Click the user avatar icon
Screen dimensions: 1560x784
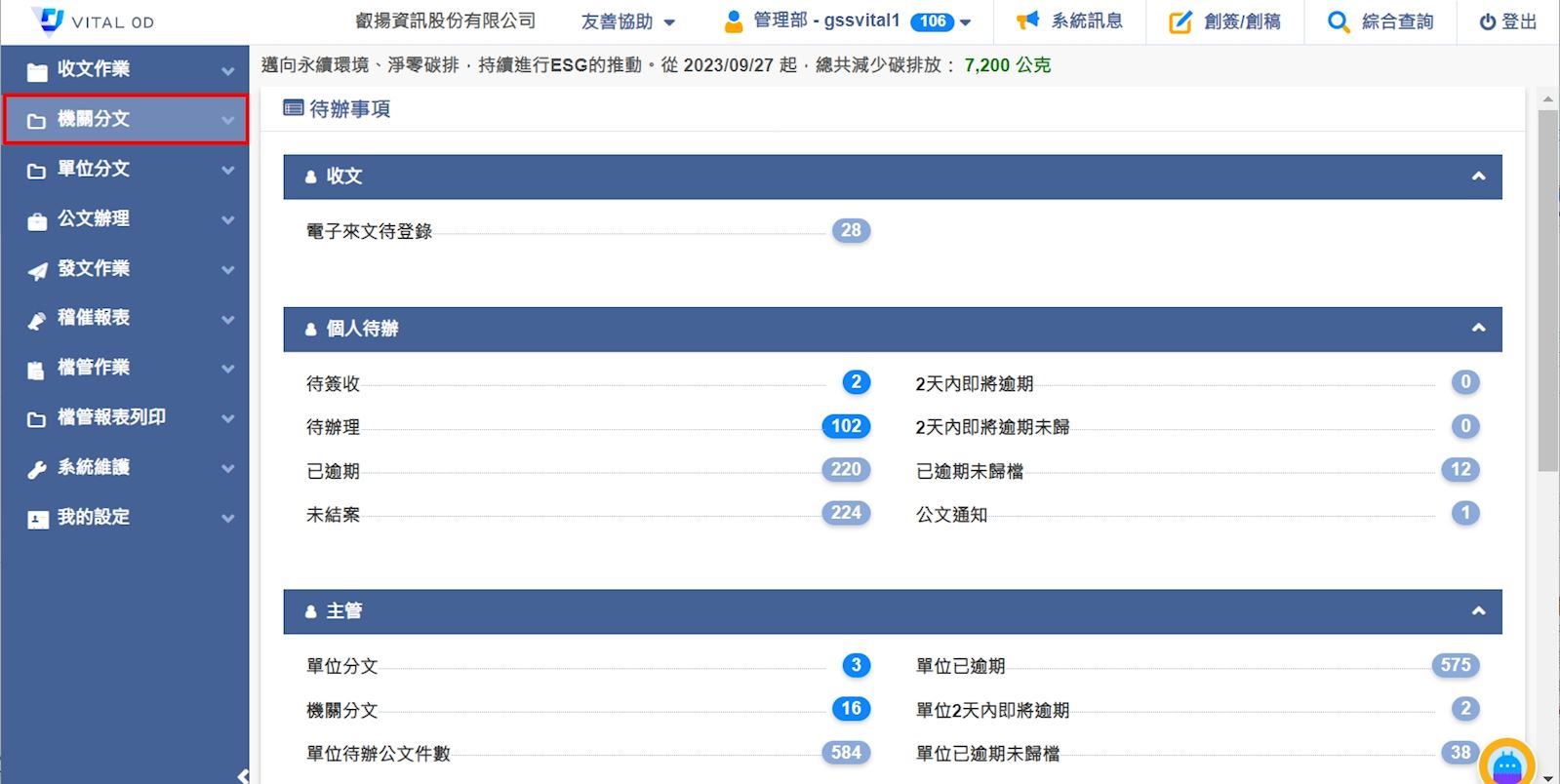(734, 21)
